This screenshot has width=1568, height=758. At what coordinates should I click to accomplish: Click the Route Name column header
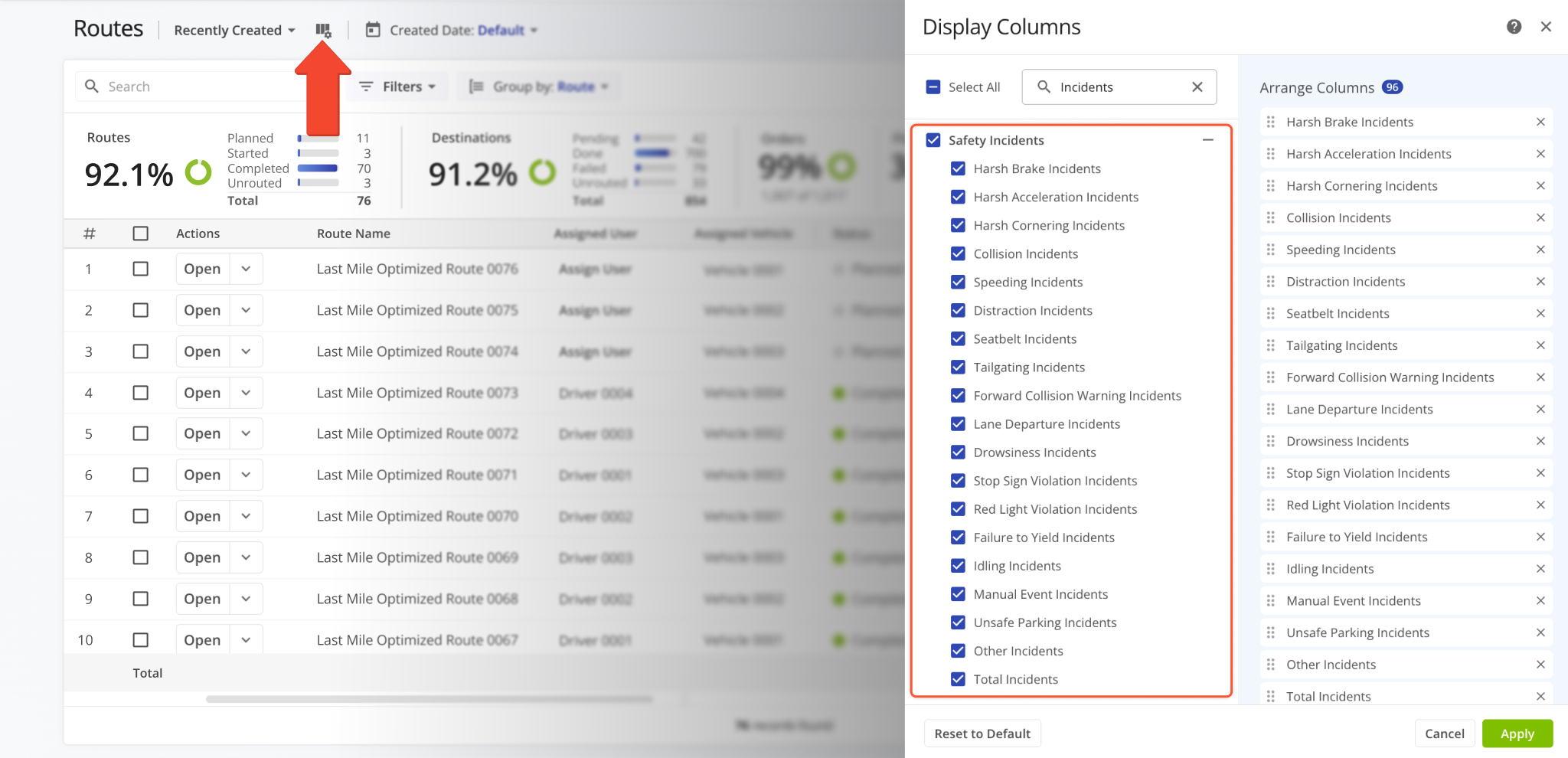click(354, 234)
